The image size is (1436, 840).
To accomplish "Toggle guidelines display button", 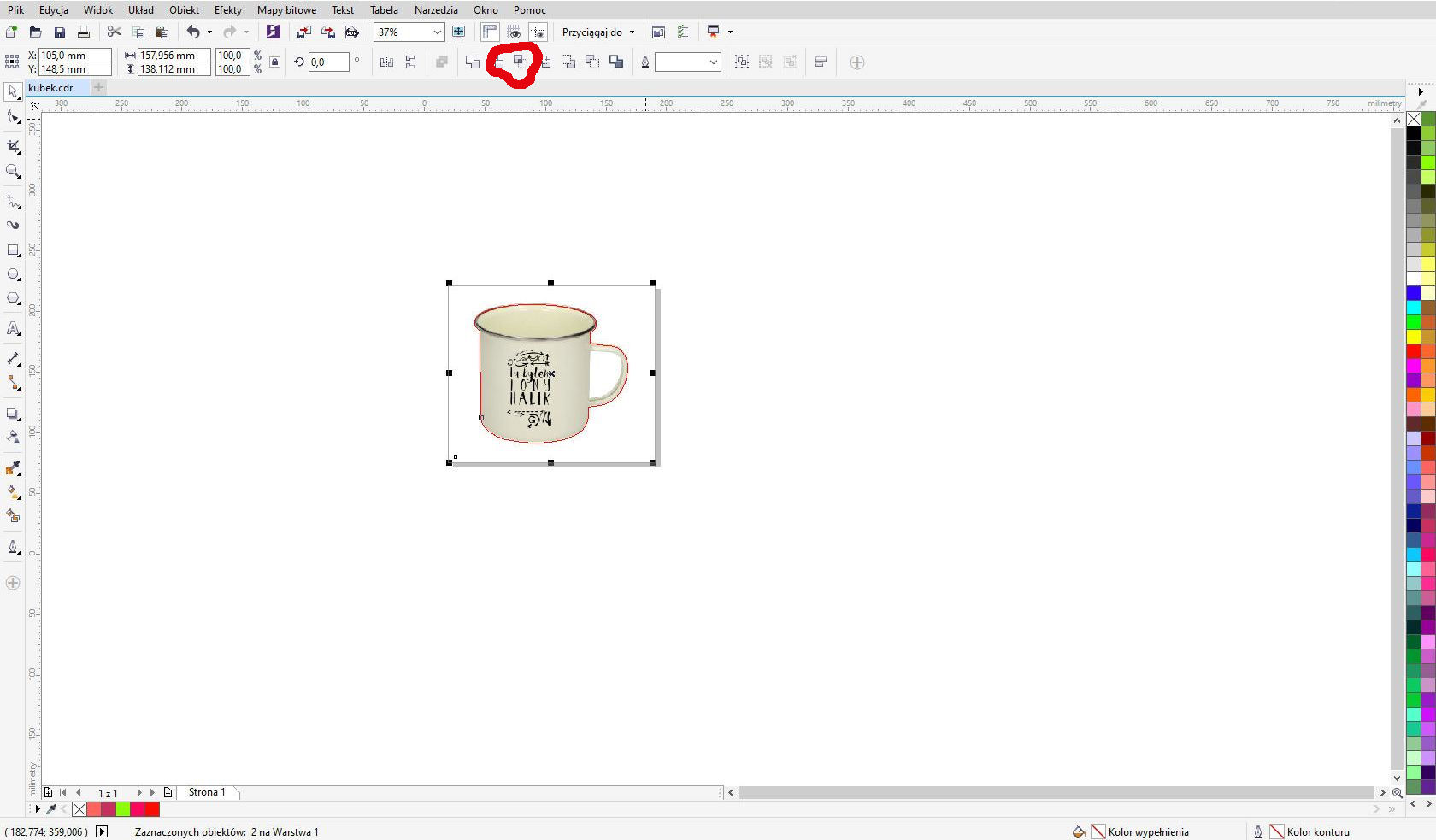I will [x=538, y=32].
